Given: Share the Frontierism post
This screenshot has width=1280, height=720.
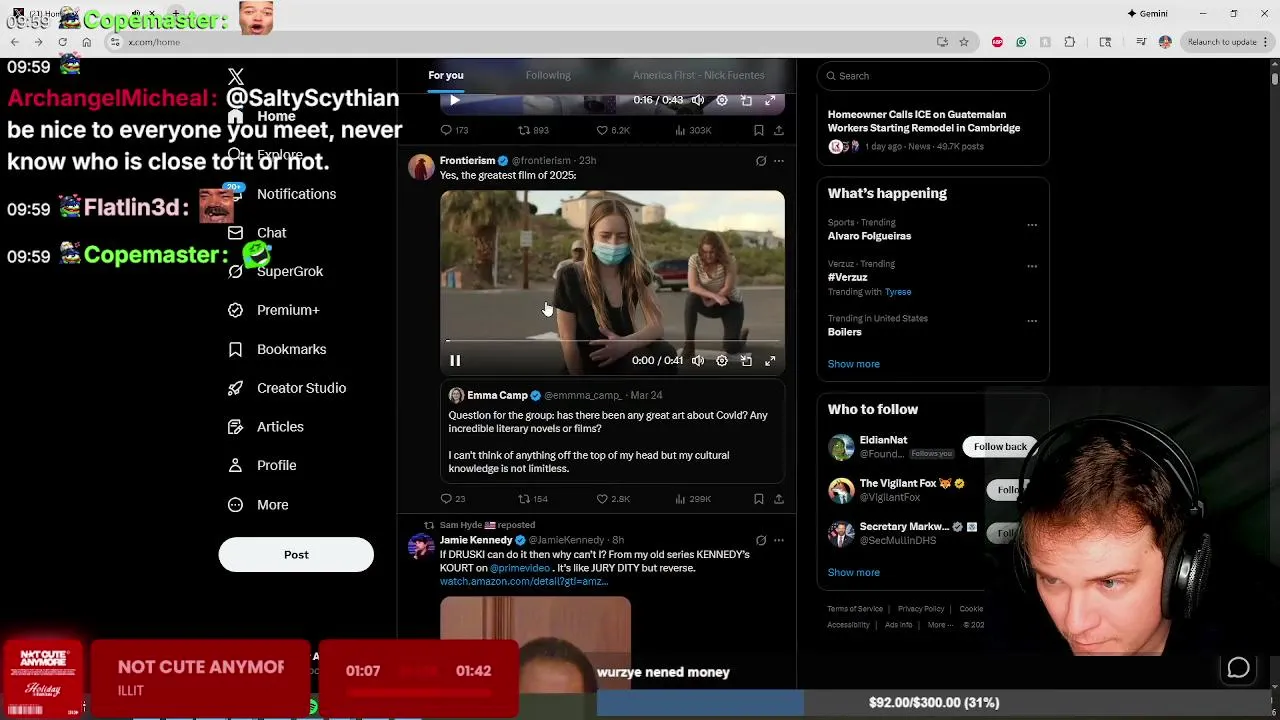Looking at the screenshot, I should [x=779, y=499].
